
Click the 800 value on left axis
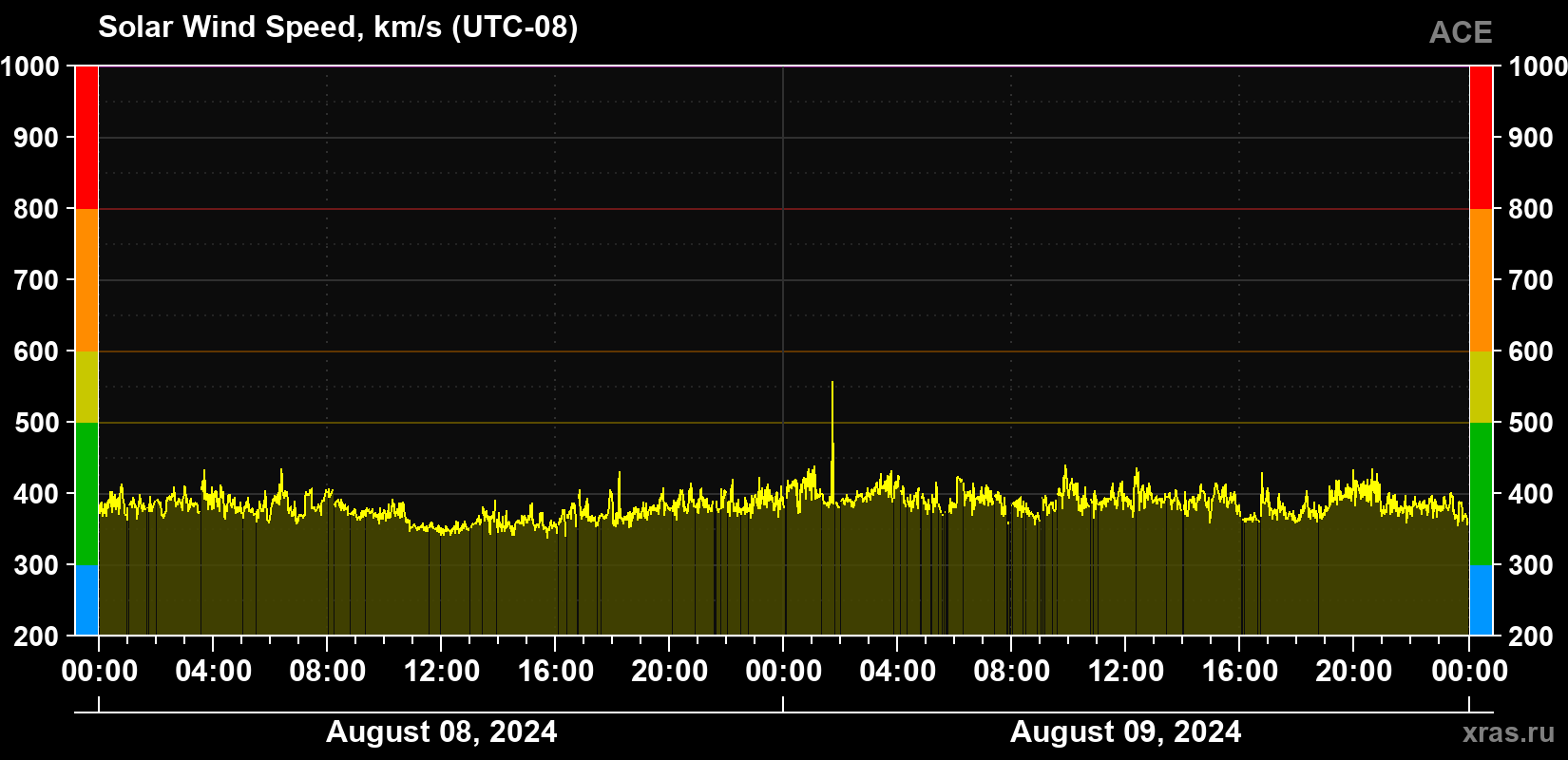[37, 209]
